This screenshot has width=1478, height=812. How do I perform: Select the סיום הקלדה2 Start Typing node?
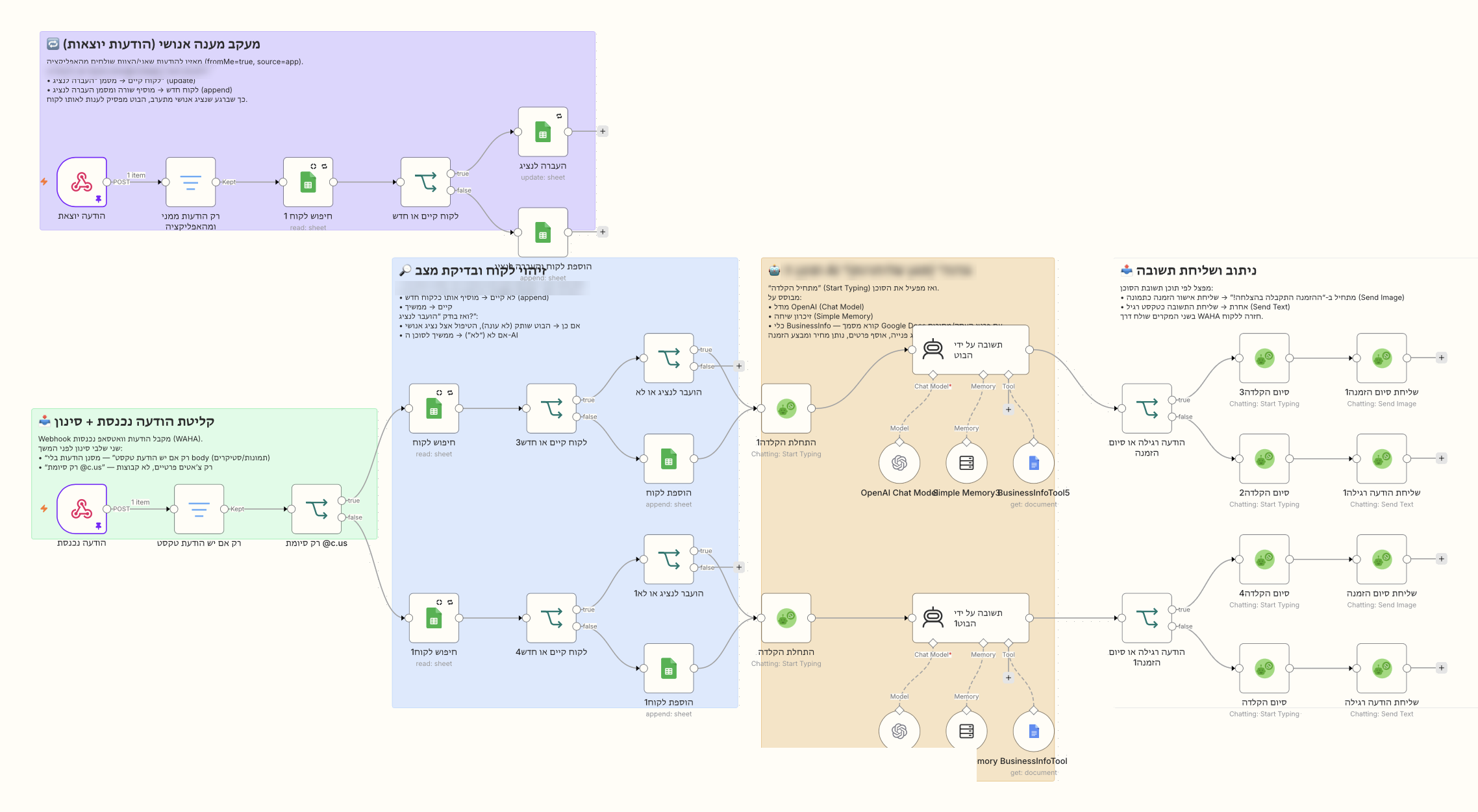(1264, 459)
